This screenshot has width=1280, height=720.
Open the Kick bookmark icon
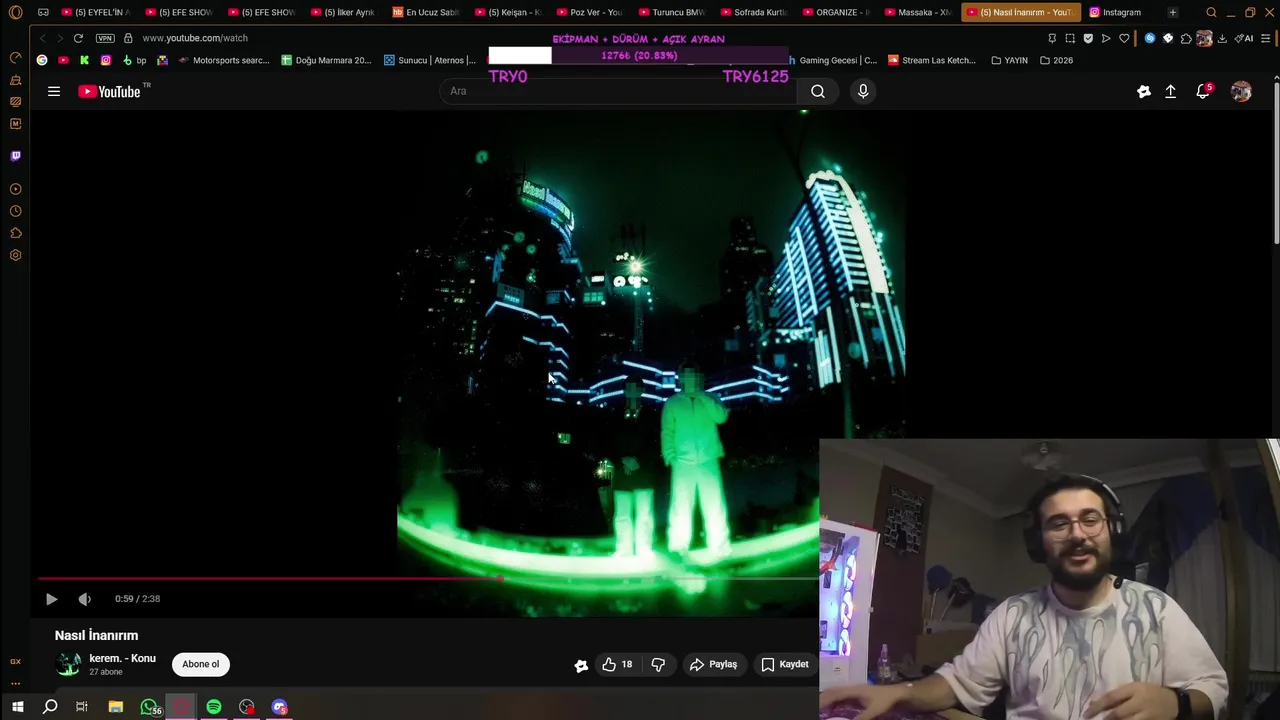[x=84, y=60]
